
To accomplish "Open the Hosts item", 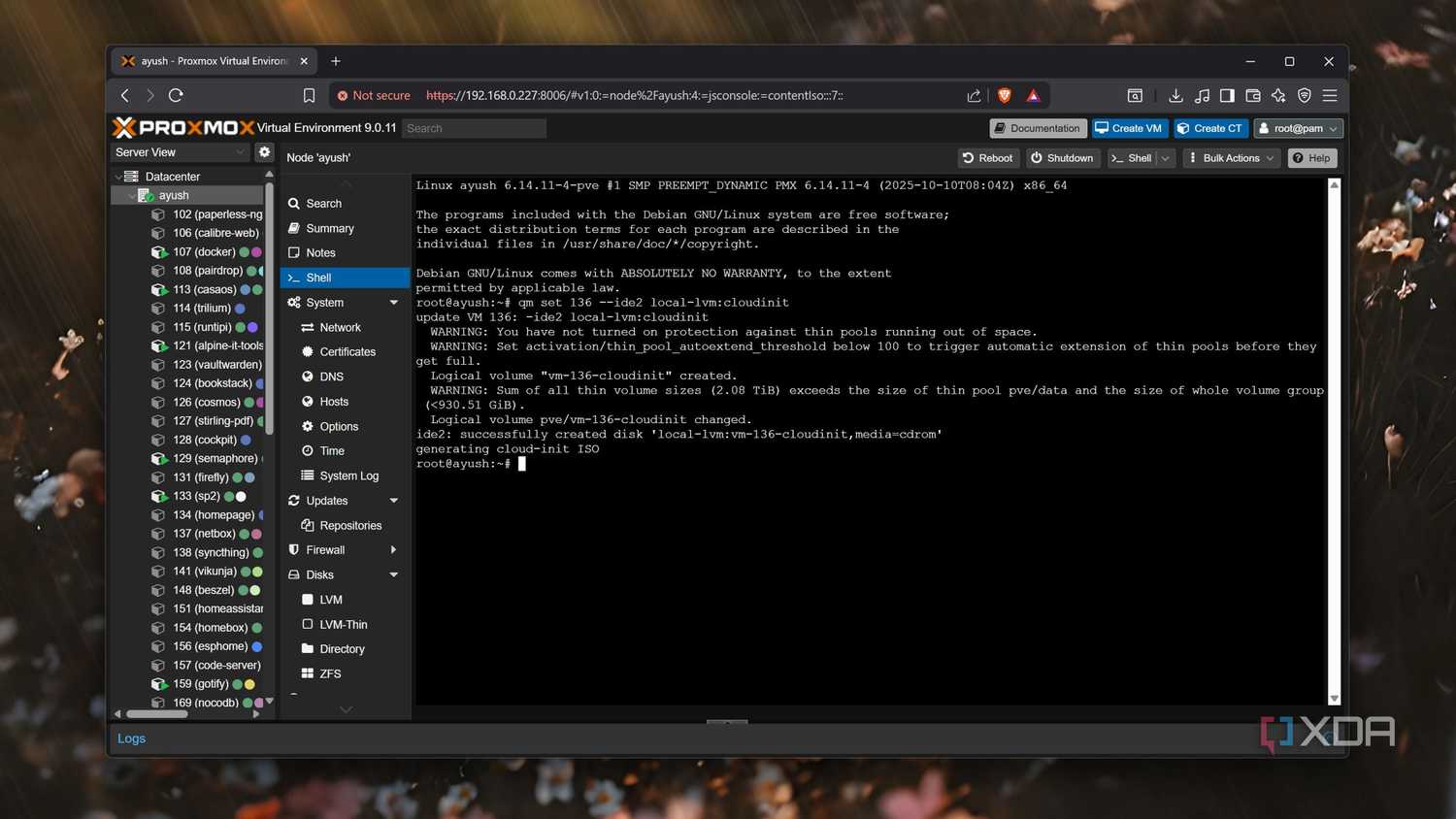I will 345,402.
